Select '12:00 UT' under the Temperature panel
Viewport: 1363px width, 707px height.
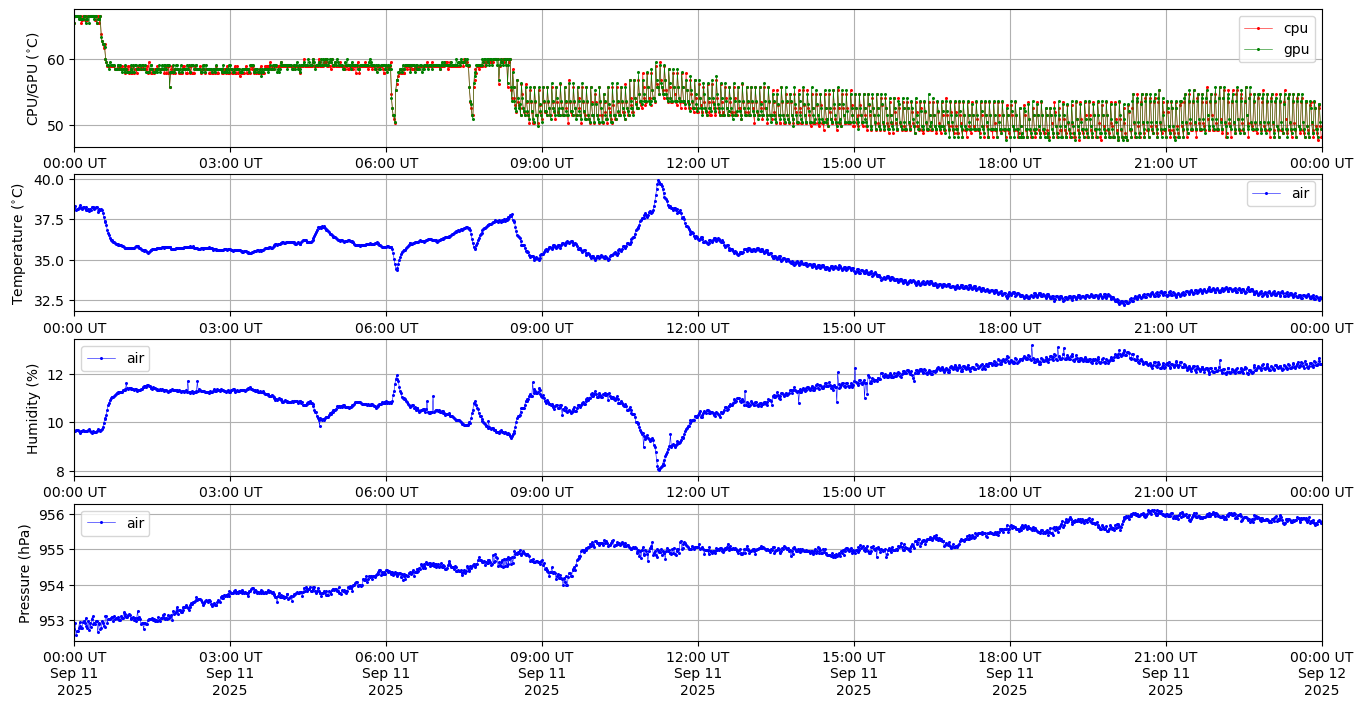698,327
